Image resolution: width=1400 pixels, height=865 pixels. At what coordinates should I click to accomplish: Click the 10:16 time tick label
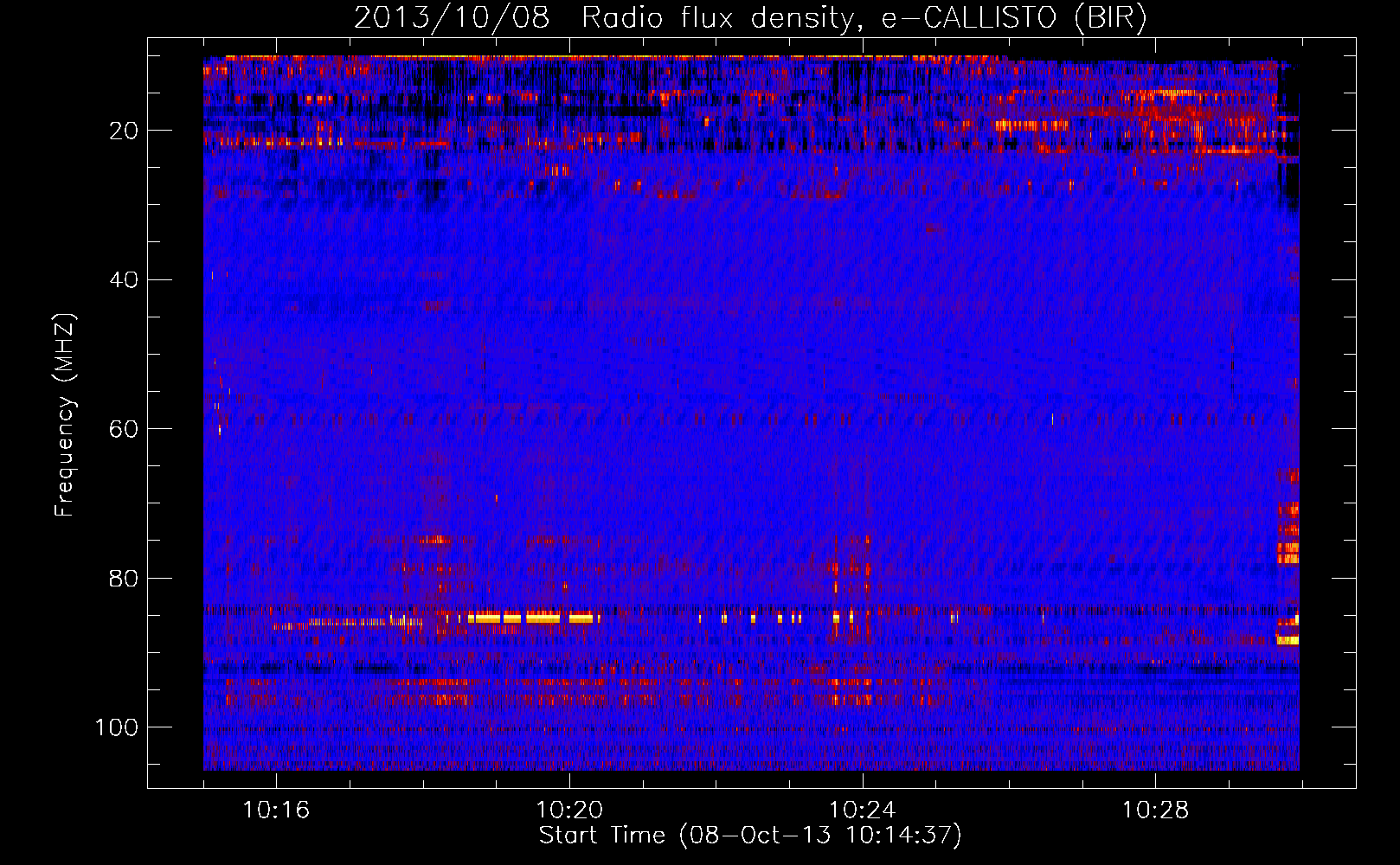pyautogui.click(x=276, y=811)
